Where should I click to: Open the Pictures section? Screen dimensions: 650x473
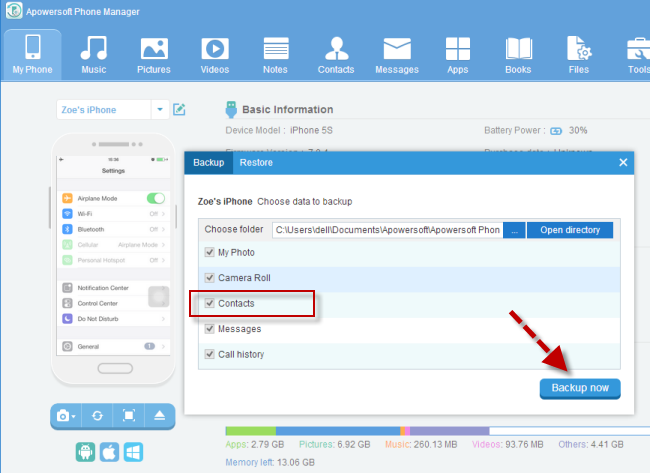(154, 54)
